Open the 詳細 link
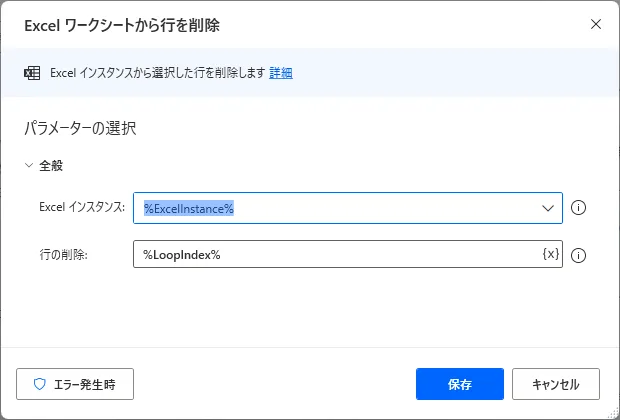Image resolution: width=620 pixels, height=420 pixels. point(280,73)
